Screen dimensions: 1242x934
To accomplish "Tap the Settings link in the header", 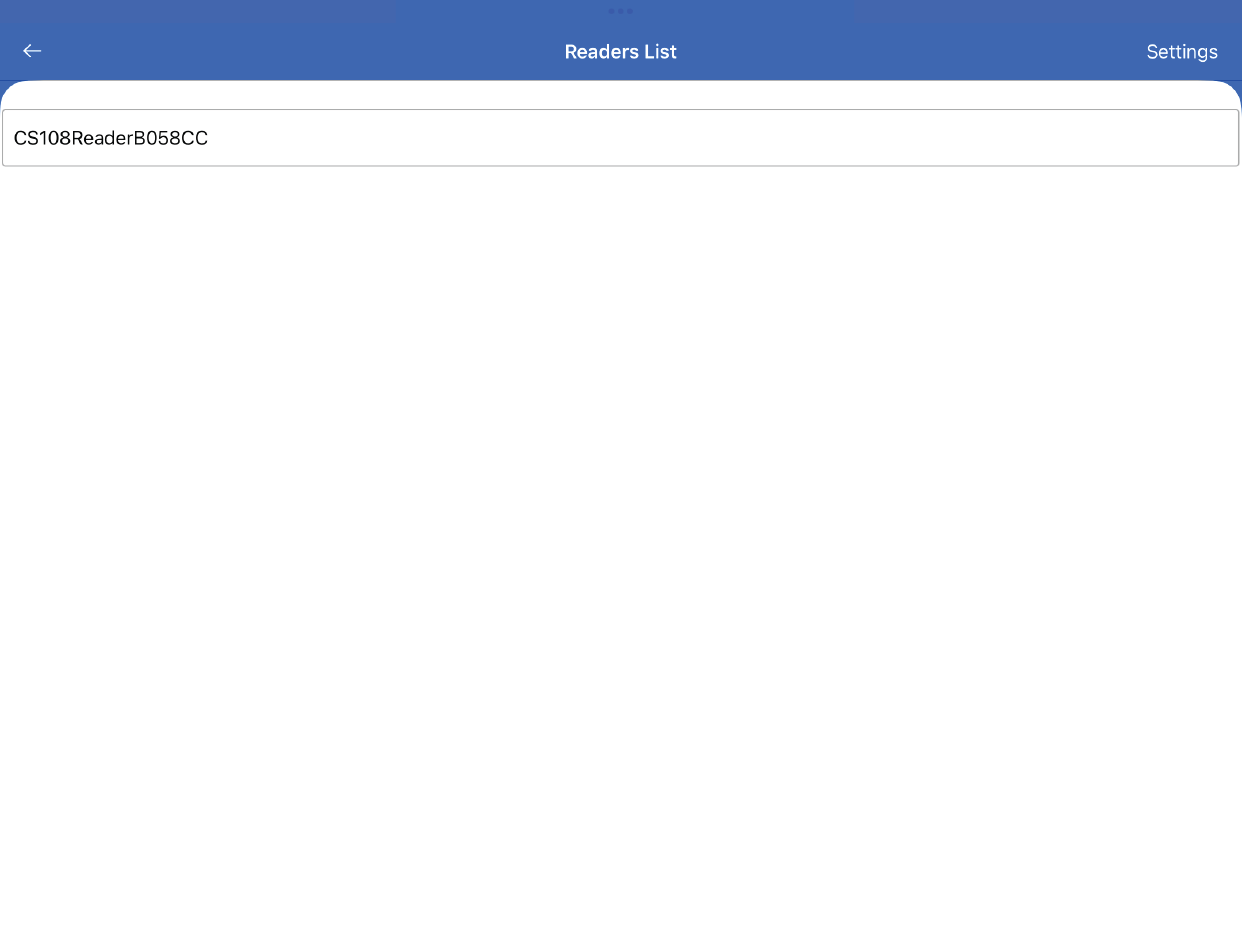I will (x=1181, y=52).
